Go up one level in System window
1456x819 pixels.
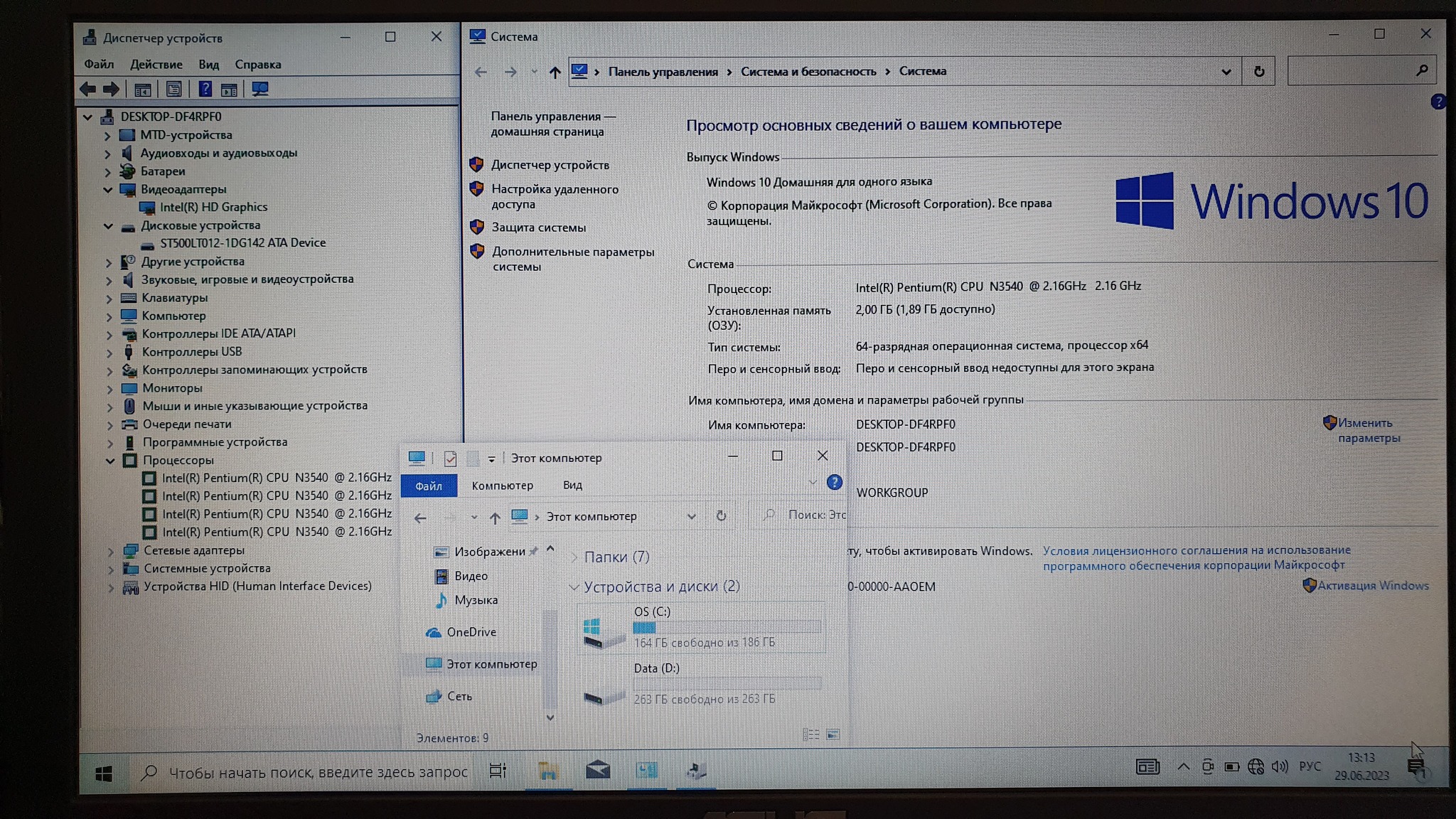click(x=555, y=72)
